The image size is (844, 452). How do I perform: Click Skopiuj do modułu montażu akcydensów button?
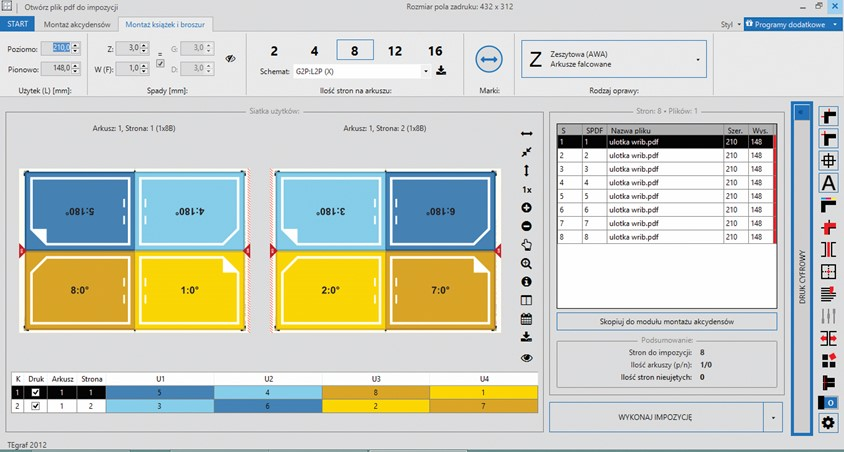pos(666,321)
